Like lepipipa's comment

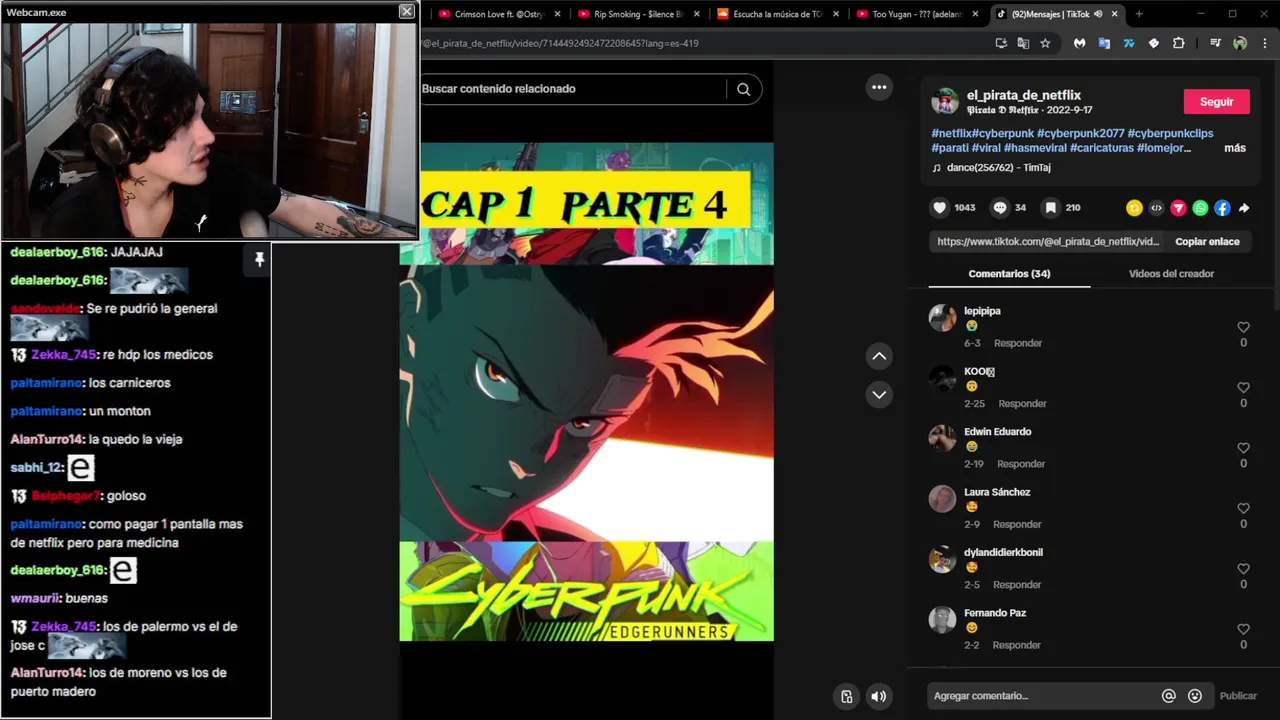coord(1243,327)
